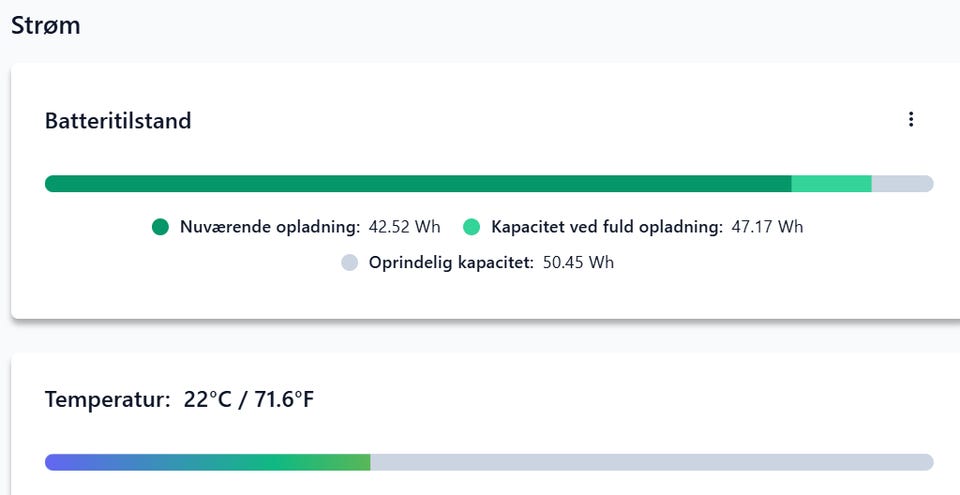The width and height of the screenshot is (960, 495).
Task: Click the Batteritilstand card title
Action: [118, 121]
